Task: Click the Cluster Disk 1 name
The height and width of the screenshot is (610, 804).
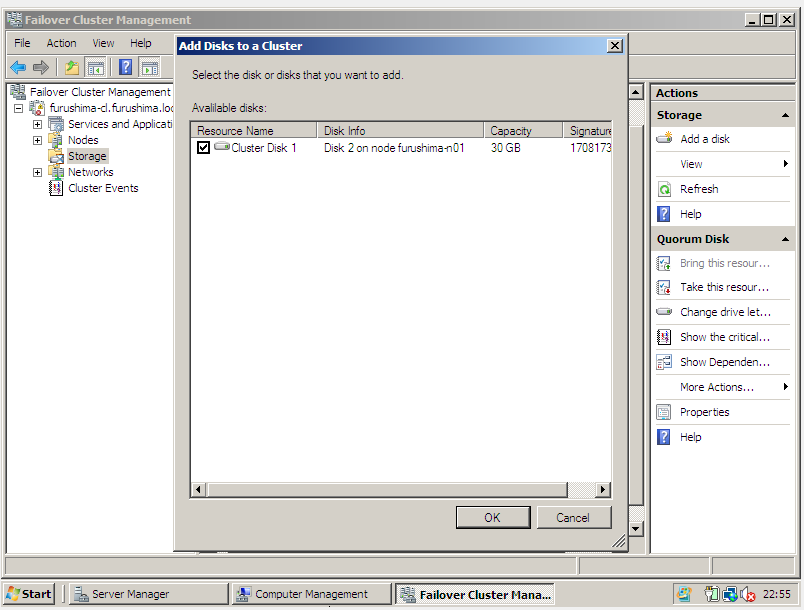Action: click(x=264, y=148)
